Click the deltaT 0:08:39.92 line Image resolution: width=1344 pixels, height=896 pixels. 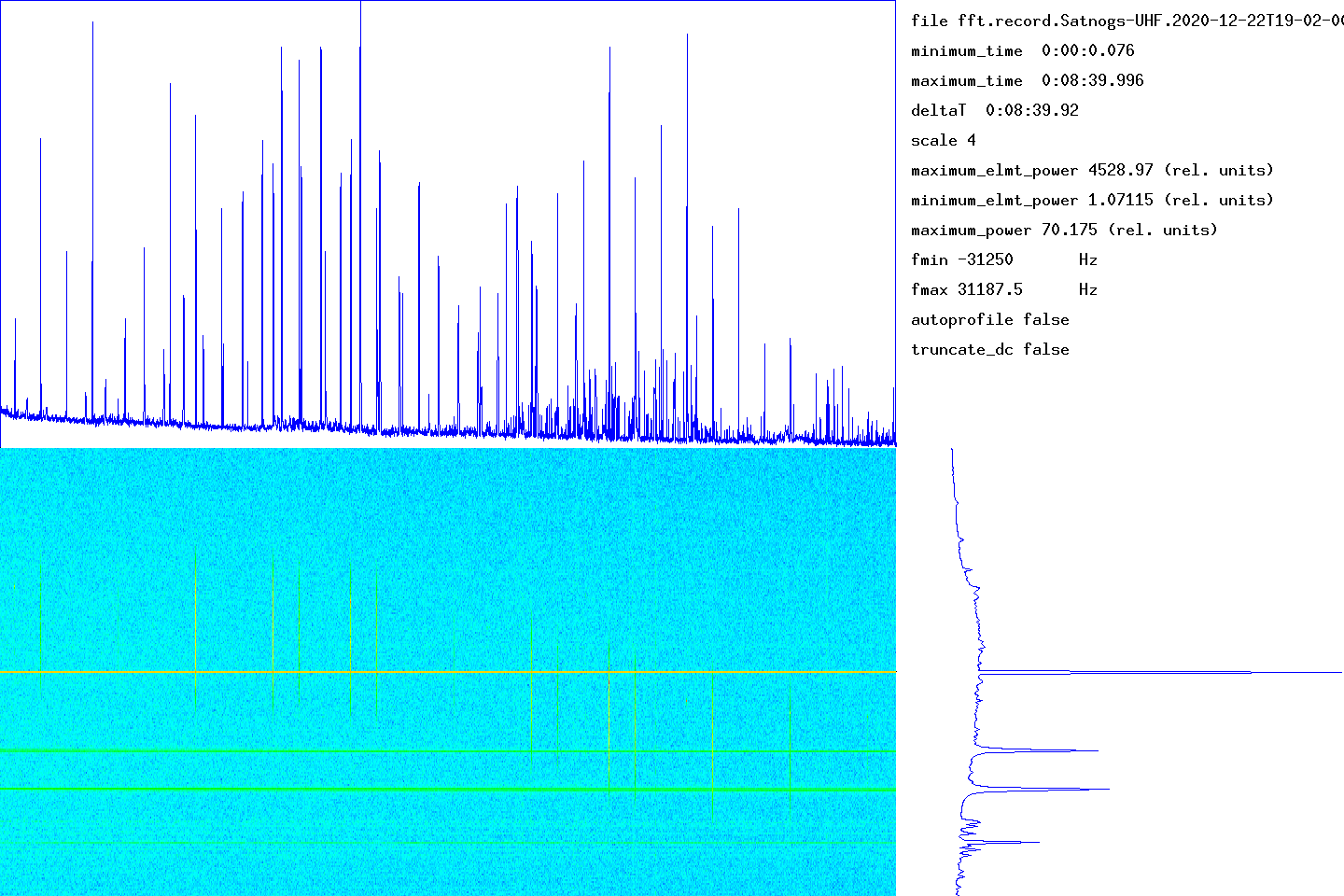click(995, 110)
